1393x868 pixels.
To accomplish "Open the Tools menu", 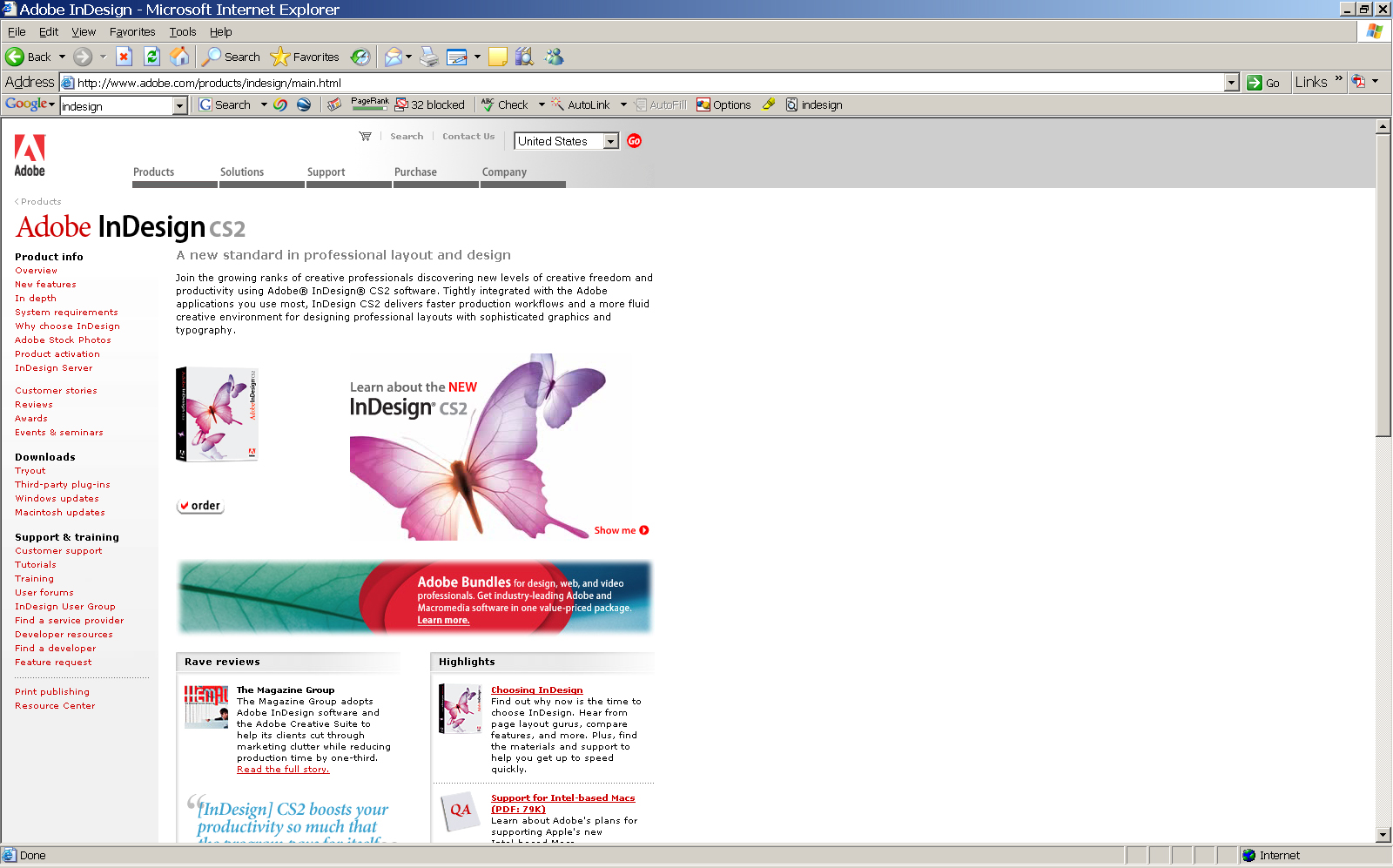I will (x=183, y=32).
